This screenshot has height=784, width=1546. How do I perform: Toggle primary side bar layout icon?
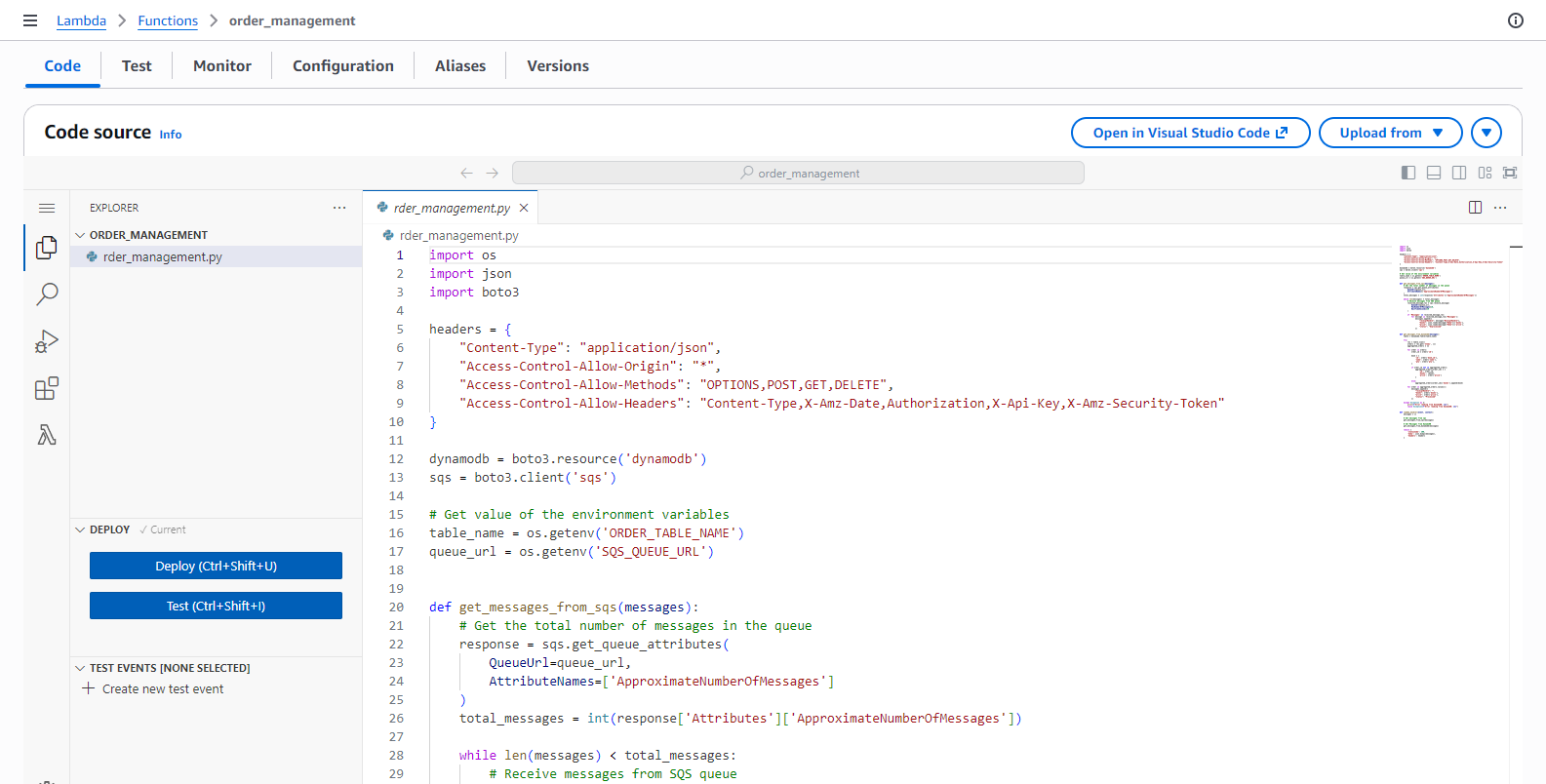(1408, 173)
